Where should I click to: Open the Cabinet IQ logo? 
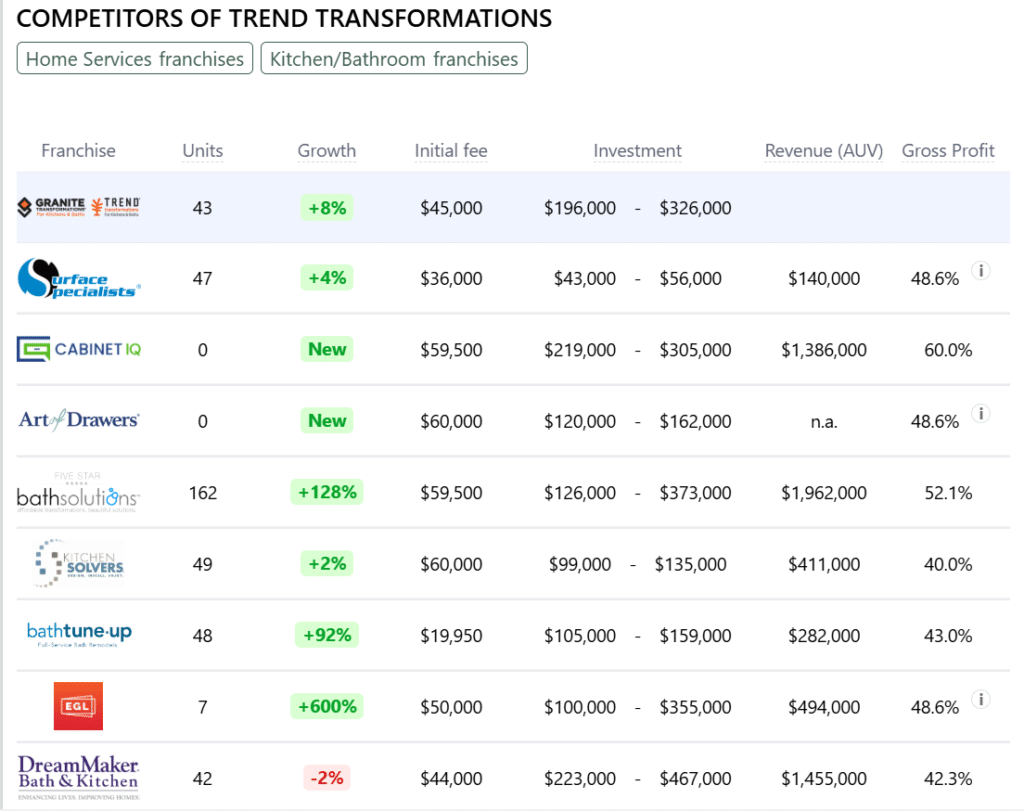pyautogui.click(x=78, y=349)
